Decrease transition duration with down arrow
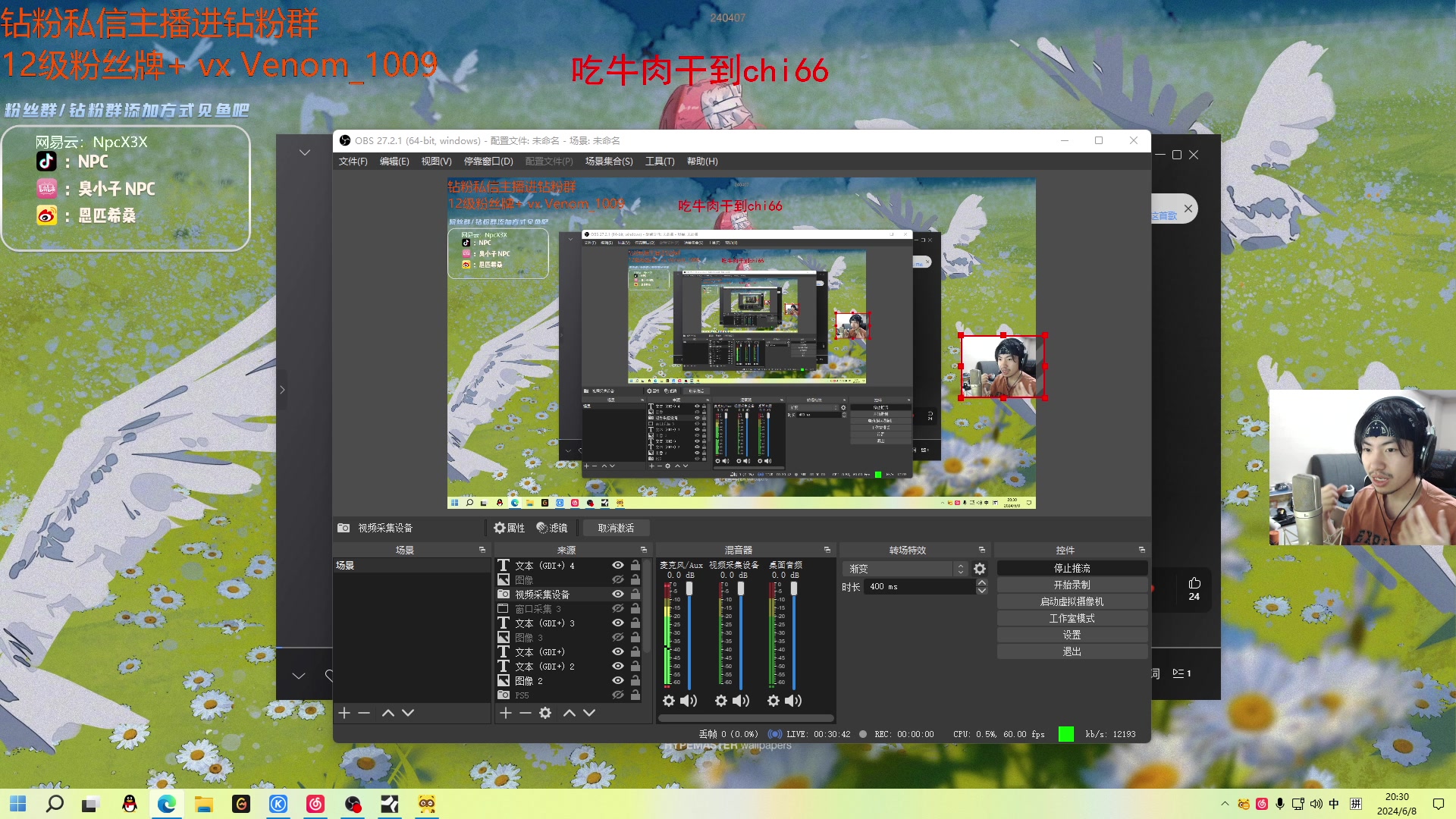The height and width of the screenshot is (819, 1456). [982, 591]
